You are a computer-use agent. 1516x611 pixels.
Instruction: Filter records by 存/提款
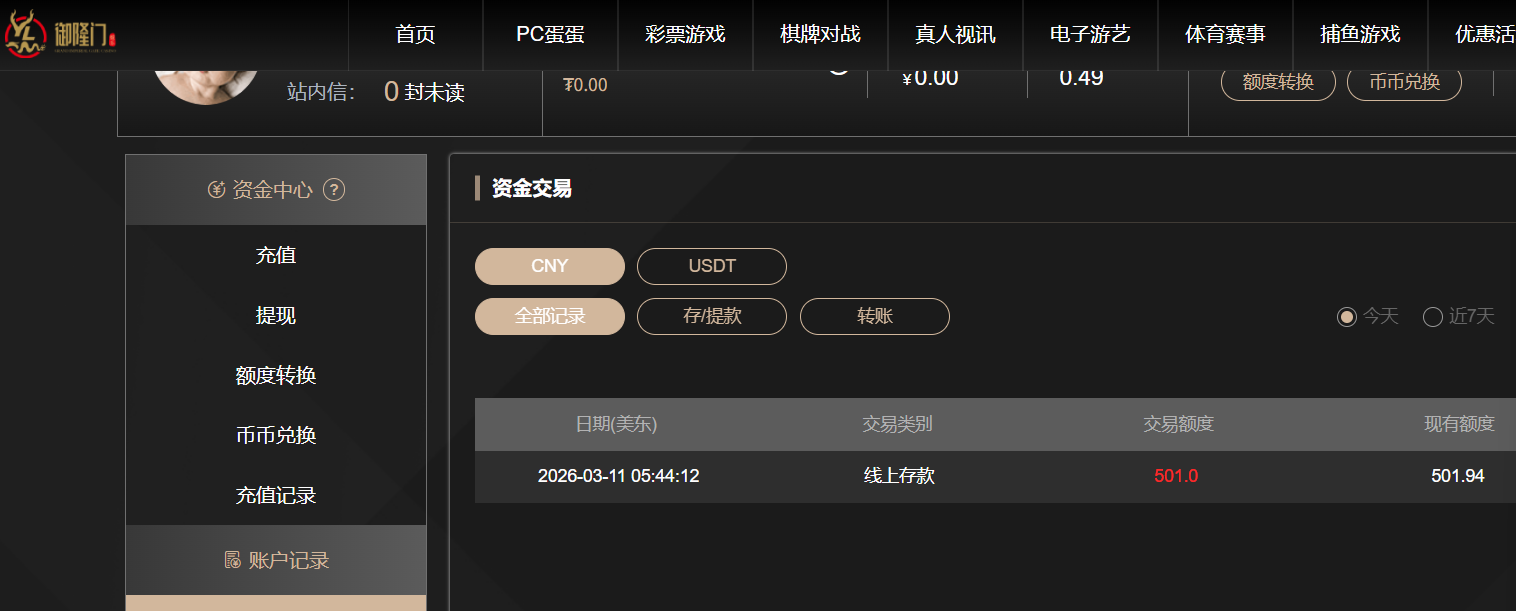tap(712, 316)
